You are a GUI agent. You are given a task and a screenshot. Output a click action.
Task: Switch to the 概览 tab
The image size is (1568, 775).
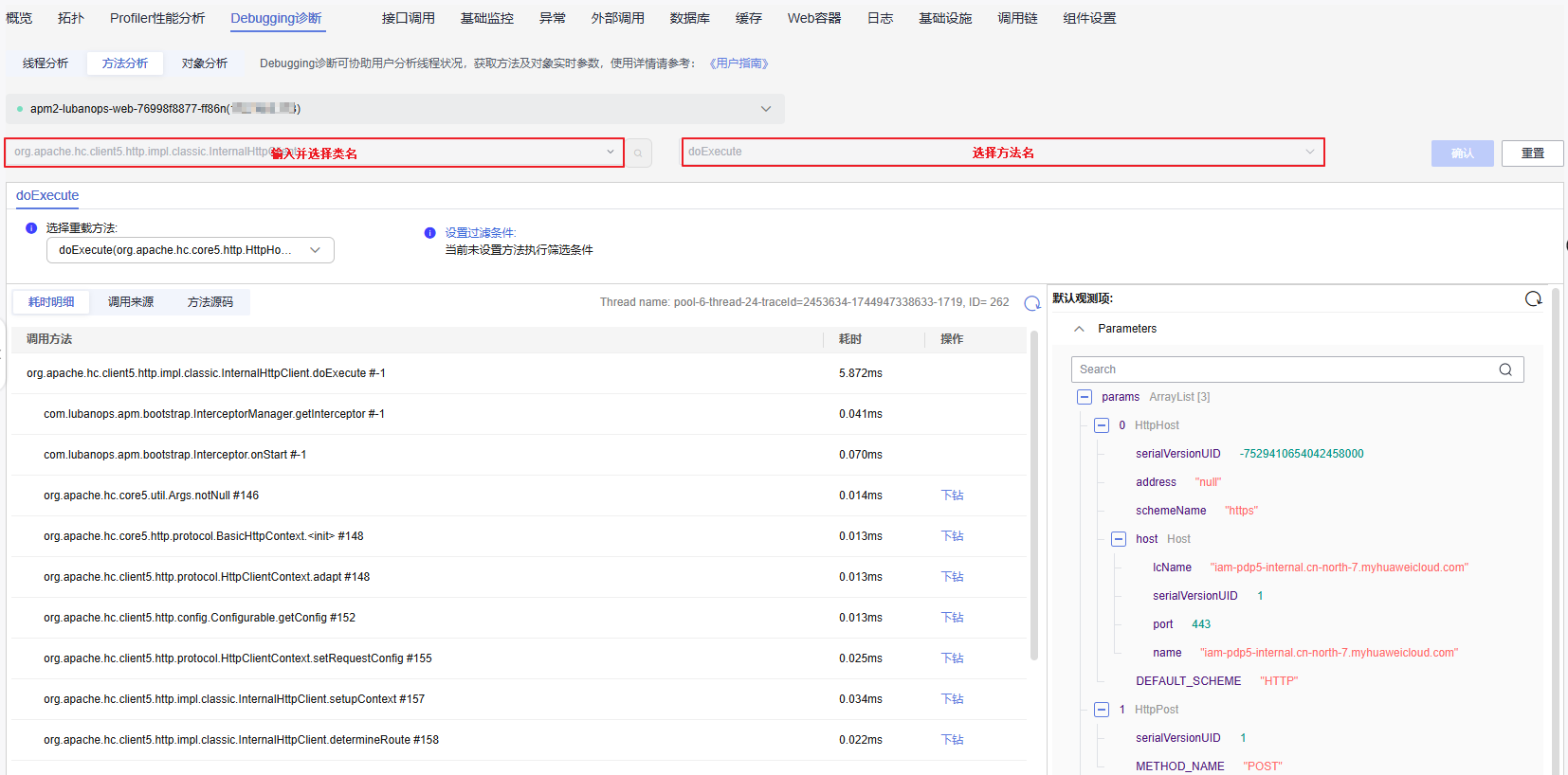click(19, 18)
